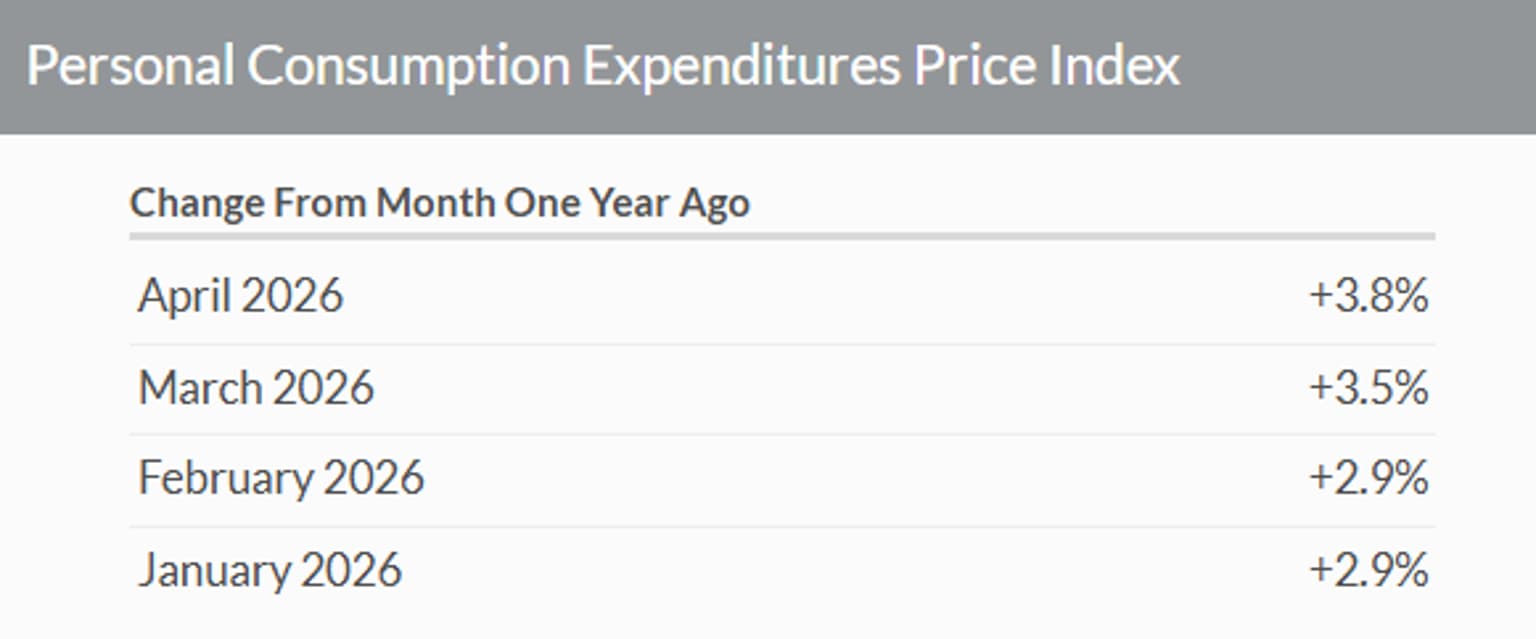Click the year 2026 in the April row
The width and height of the screenshot is (1536, 639).
(293, 296)
